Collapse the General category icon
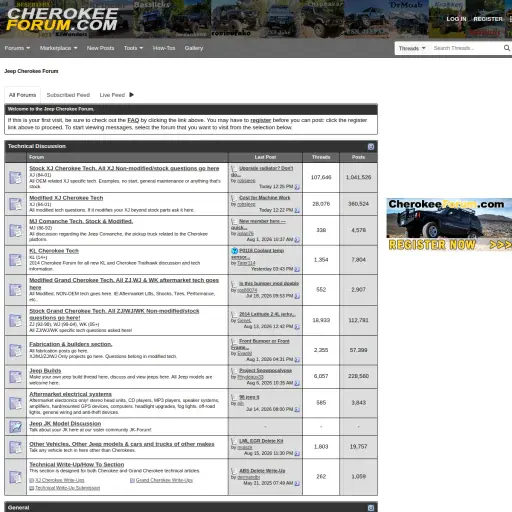The height and width of the screenshot is (512, 512). [x=371, y=508]
